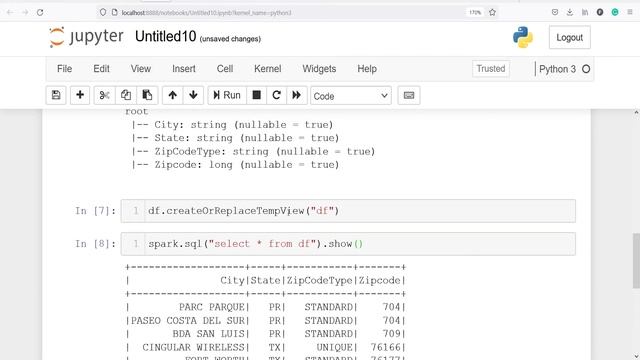The height and width of the screenshot is (360, 640).
Task: Click the CINGULAR WIRELESS row
Action: pyautogui.click(x=265, y=347)
